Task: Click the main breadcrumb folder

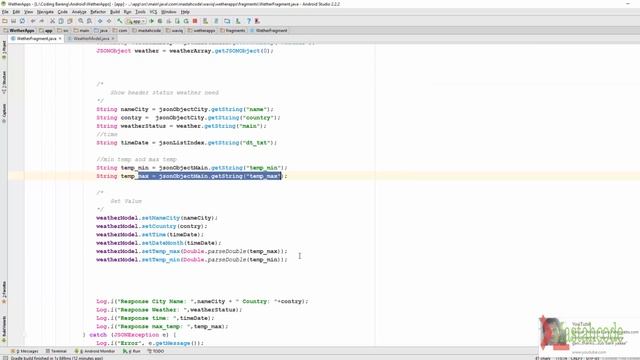Action: click(82, 30)
